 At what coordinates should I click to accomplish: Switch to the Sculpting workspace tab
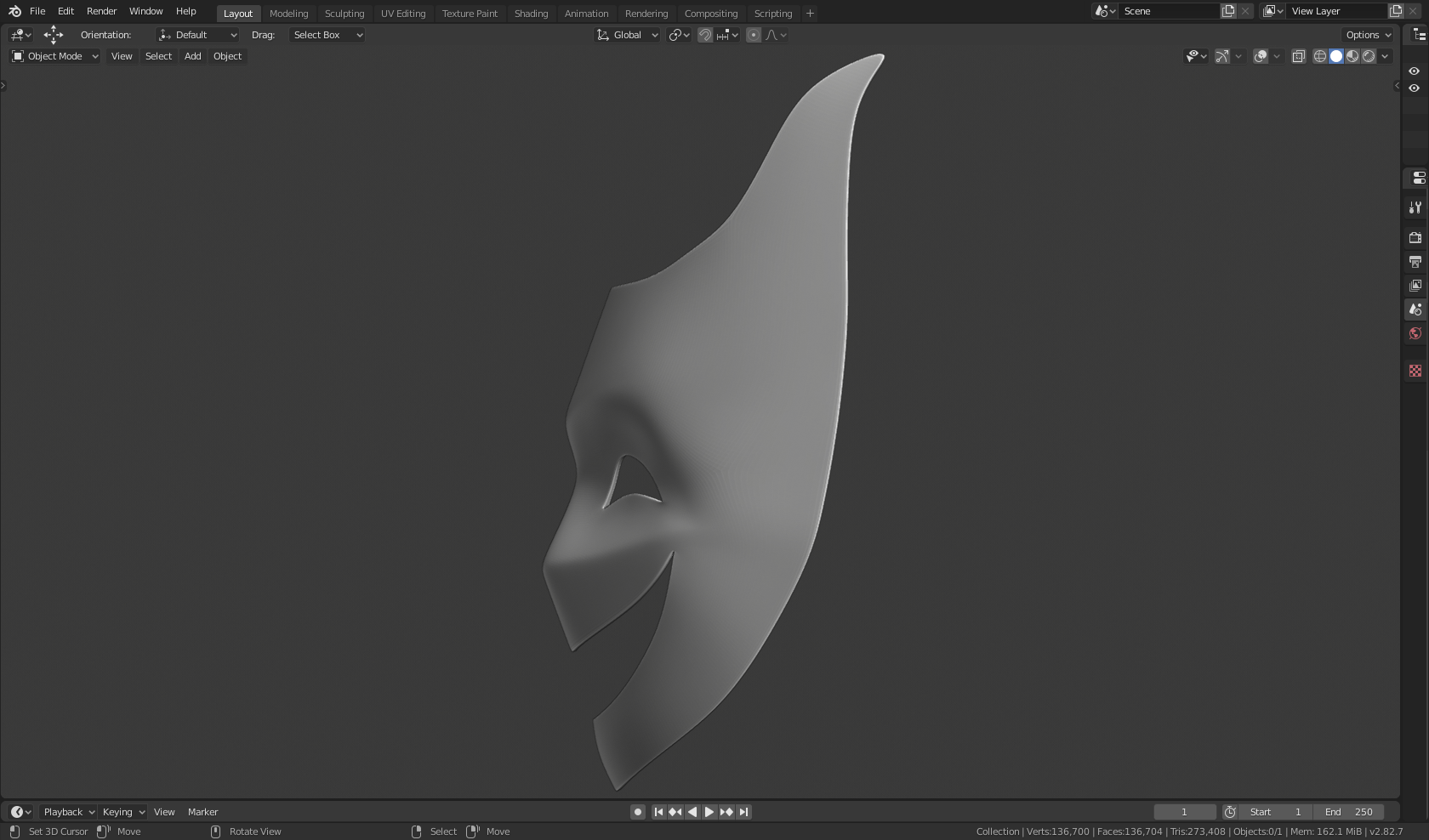coord(344,13)
